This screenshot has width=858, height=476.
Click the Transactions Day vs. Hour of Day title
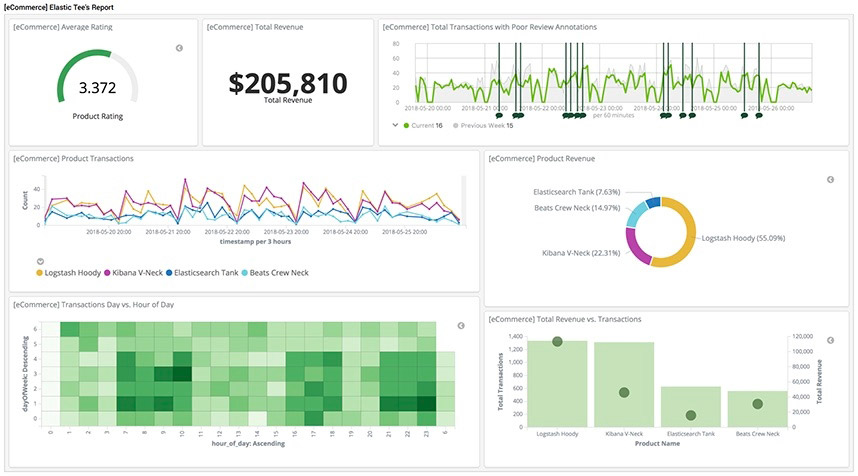click(94, 304)
